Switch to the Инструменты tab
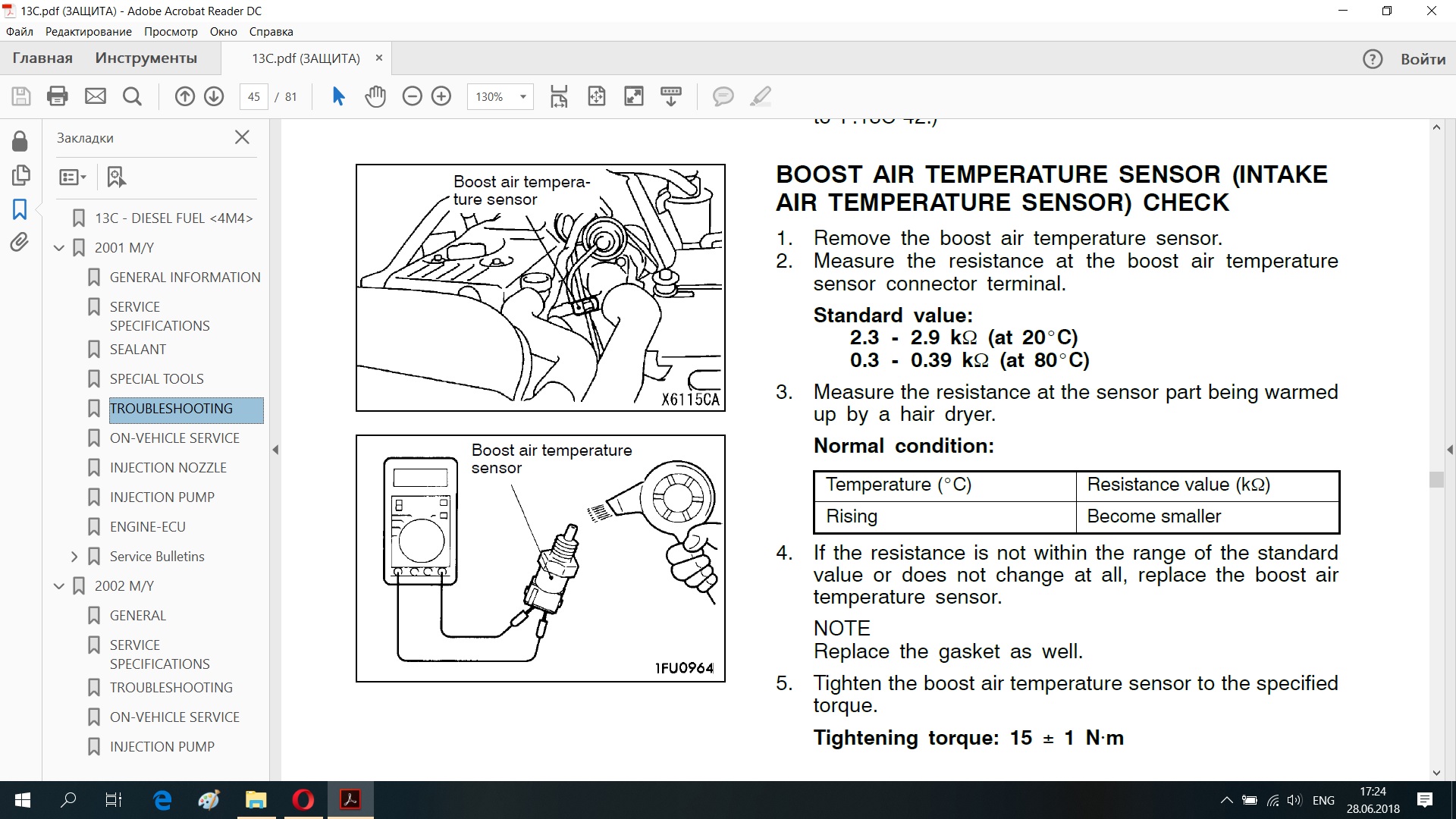Image resolution: width=1456 pixels, height=819 pixels. coord(146,58)
